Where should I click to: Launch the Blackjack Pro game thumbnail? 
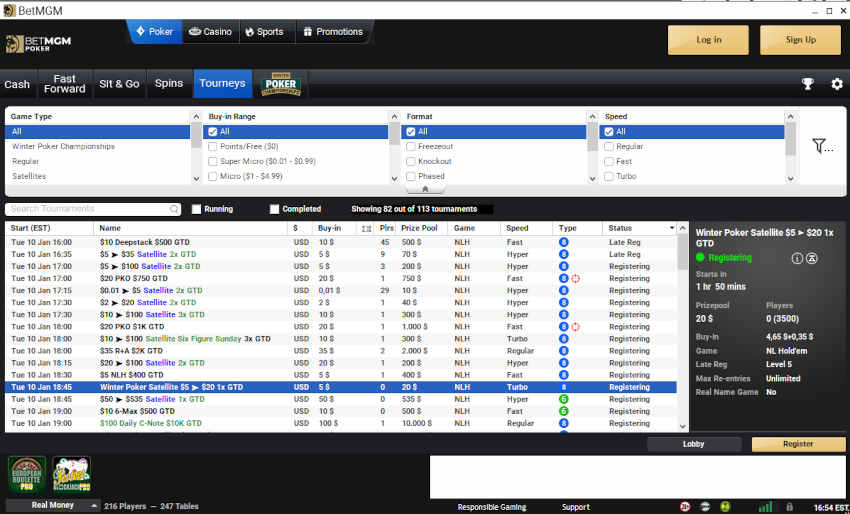72,474
